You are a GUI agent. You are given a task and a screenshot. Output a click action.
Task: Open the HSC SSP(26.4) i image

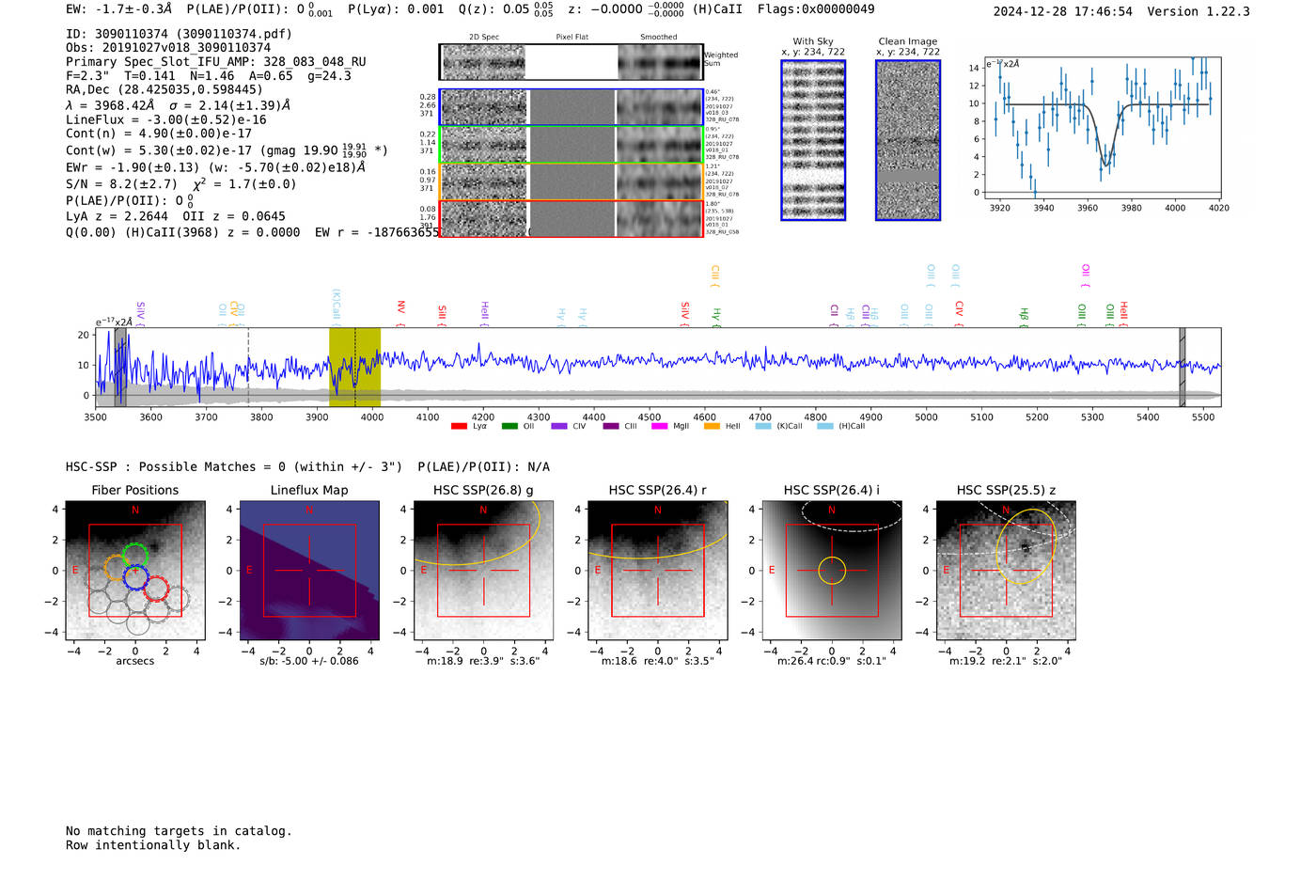click(832, 571)
